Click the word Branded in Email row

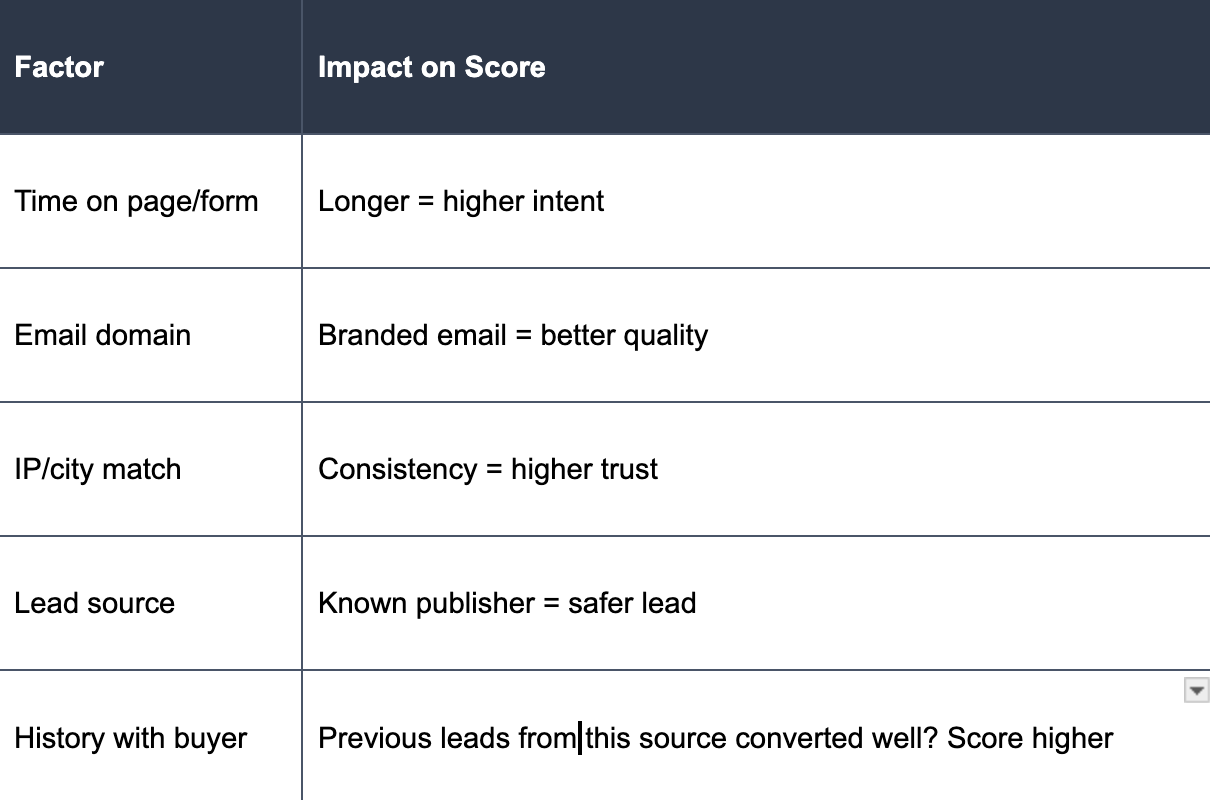pyautogui.click(x=363, y=335)
